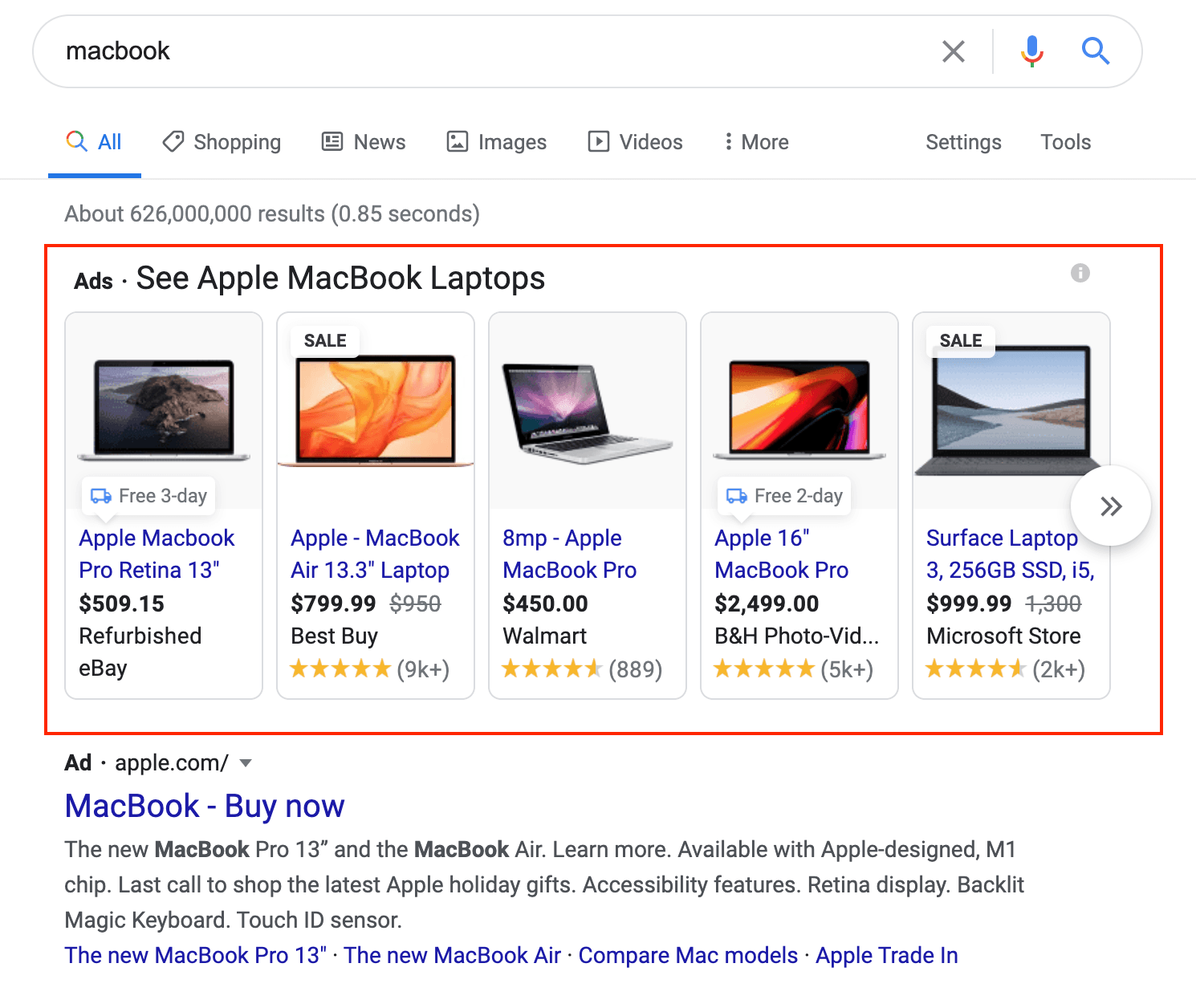This screenshot has width=1196, height=1008.
Task: Go to the Images tab
Action: (496, 142)
